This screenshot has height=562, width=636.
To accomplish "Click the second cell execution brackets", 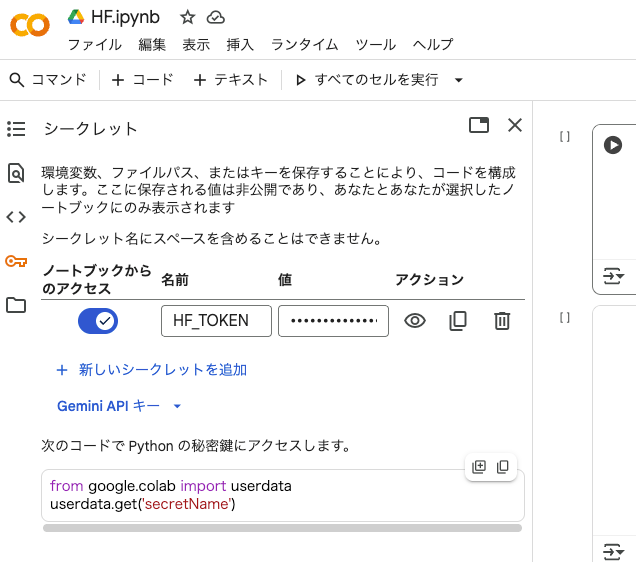I will [565, 317].
